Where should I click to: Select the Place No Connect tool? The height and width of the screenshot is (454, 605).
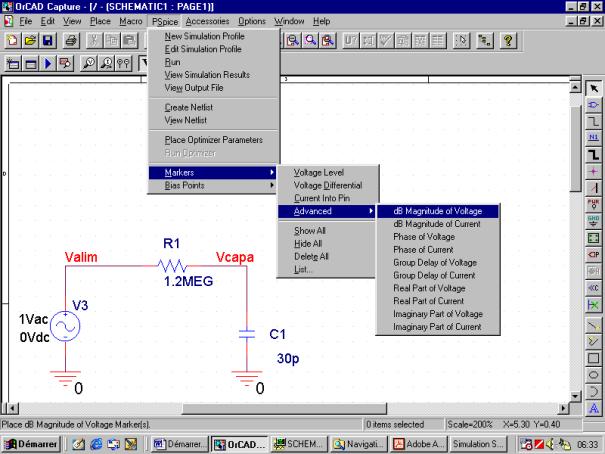[593, 305]
